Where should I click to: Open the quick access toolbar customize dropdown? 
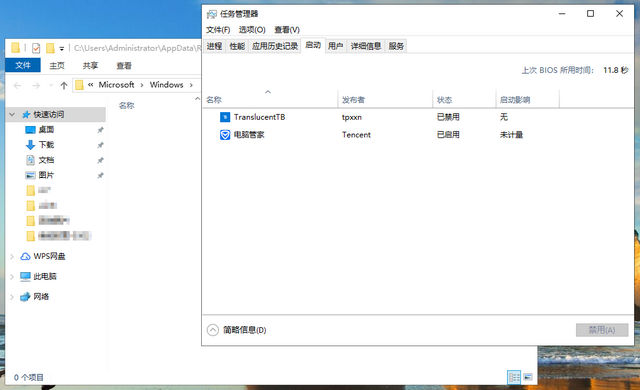tap(62, 49)
